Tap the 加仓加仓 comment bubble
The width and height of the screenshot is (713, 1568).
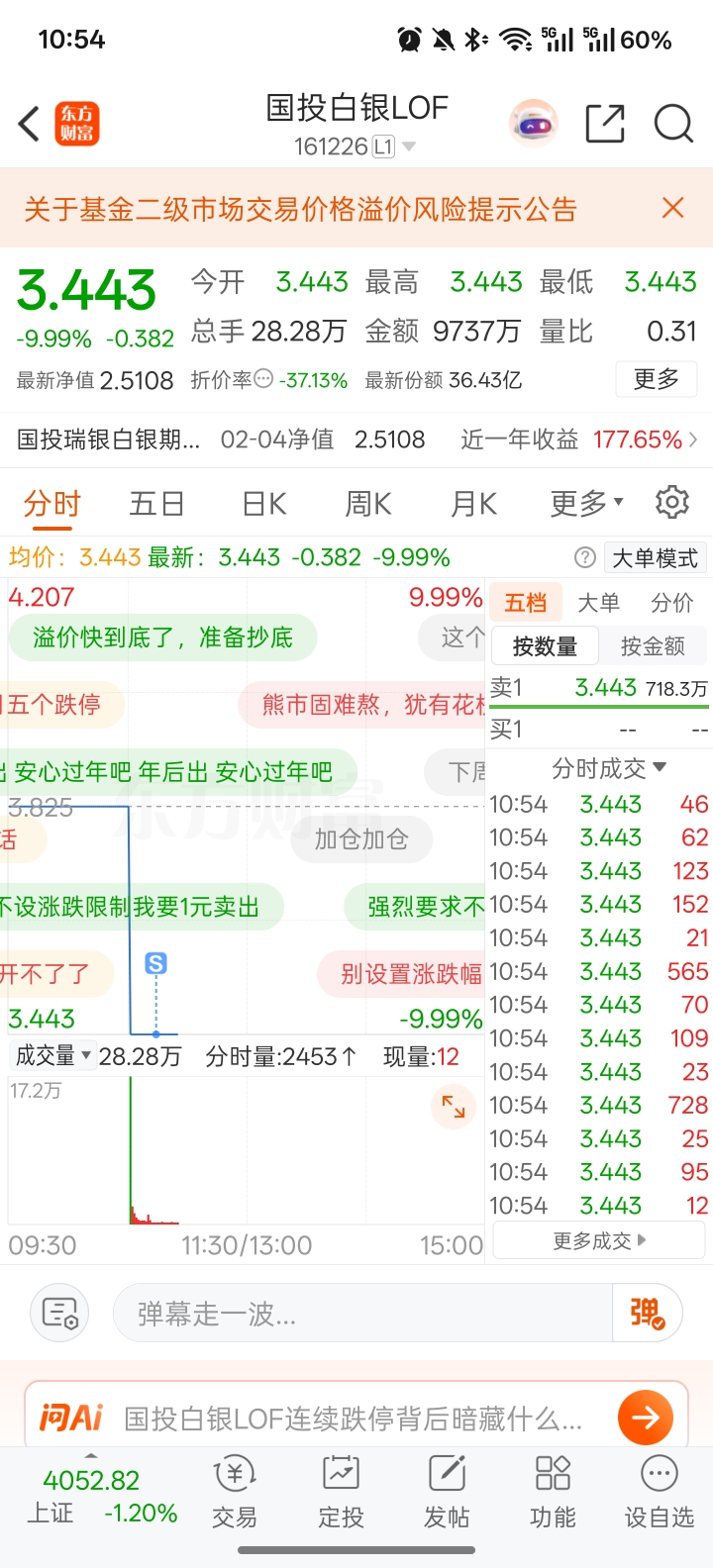[361, 839]
